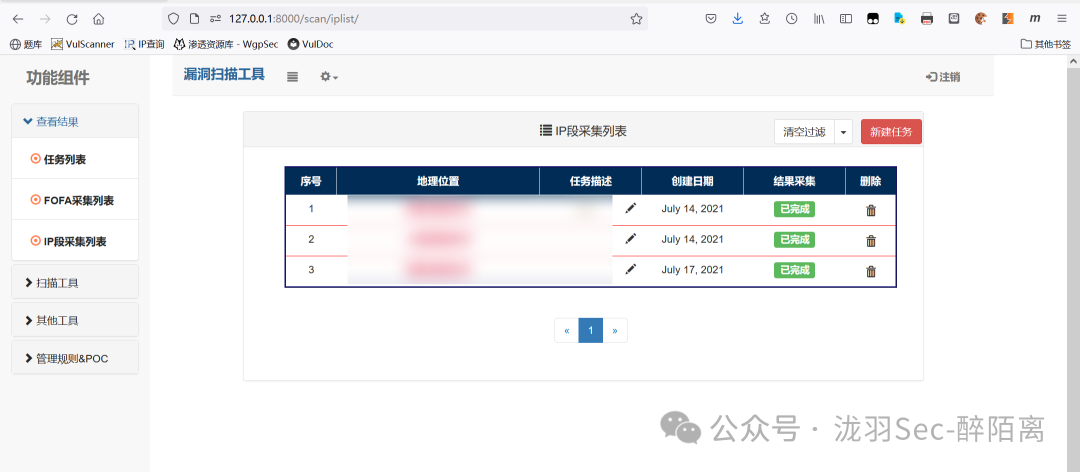Click the cookie extension icon

click(x=981, y=19)
